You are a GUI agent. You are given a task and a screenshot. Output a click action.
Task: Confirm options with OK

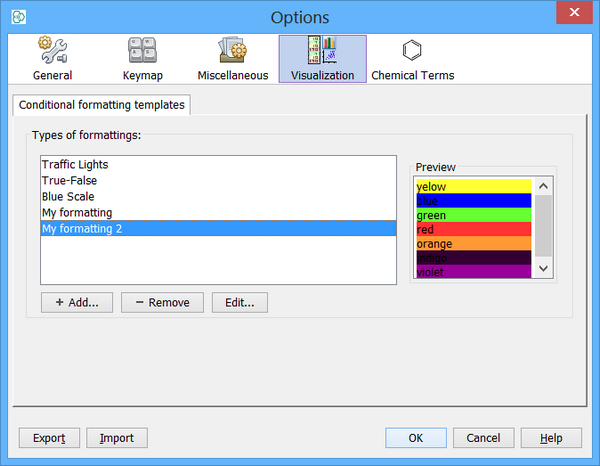click(415, 438)
